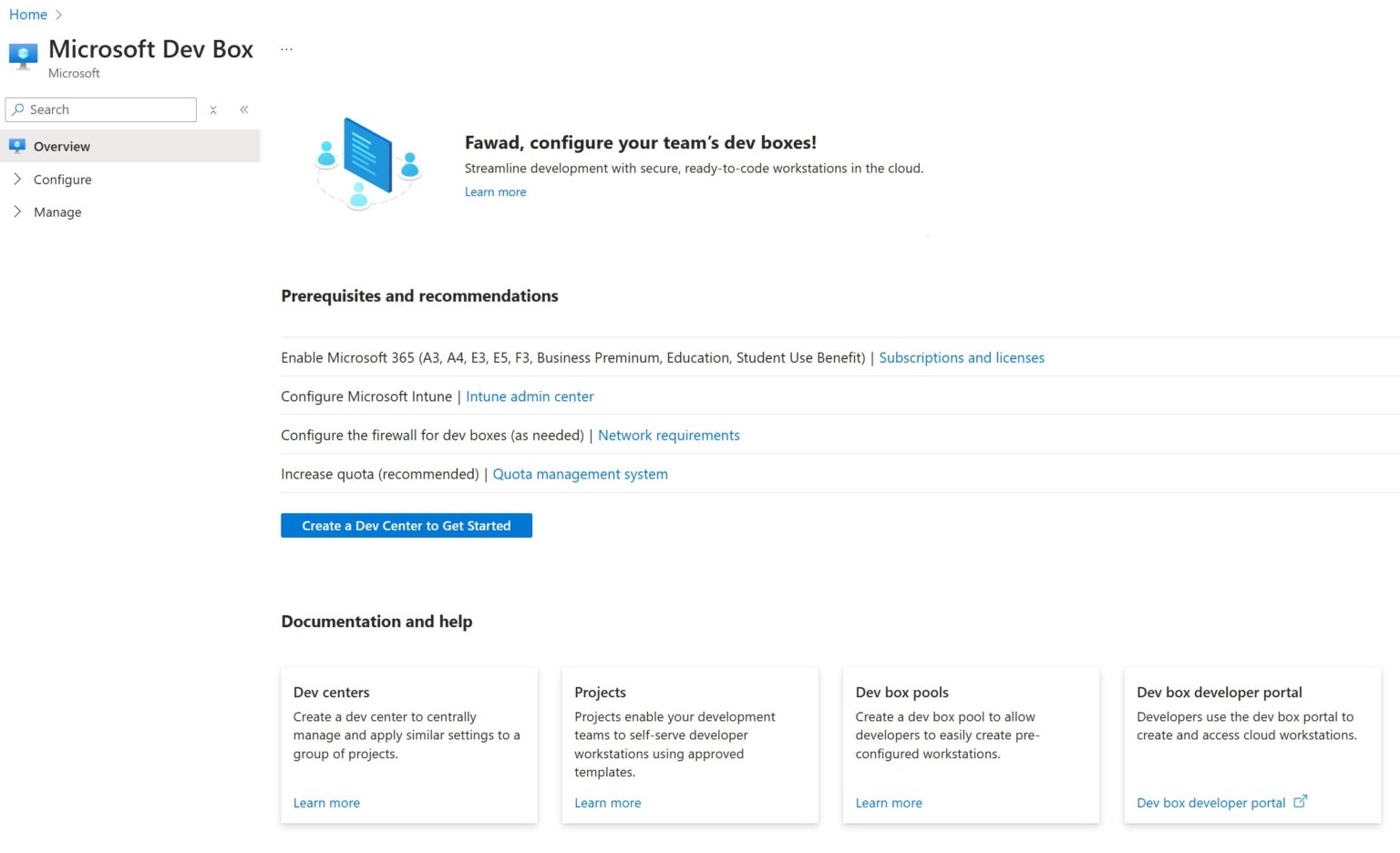Collapse the sidebar using the double-chevron icon
The image size is (1400, 853).
point(243,109)
